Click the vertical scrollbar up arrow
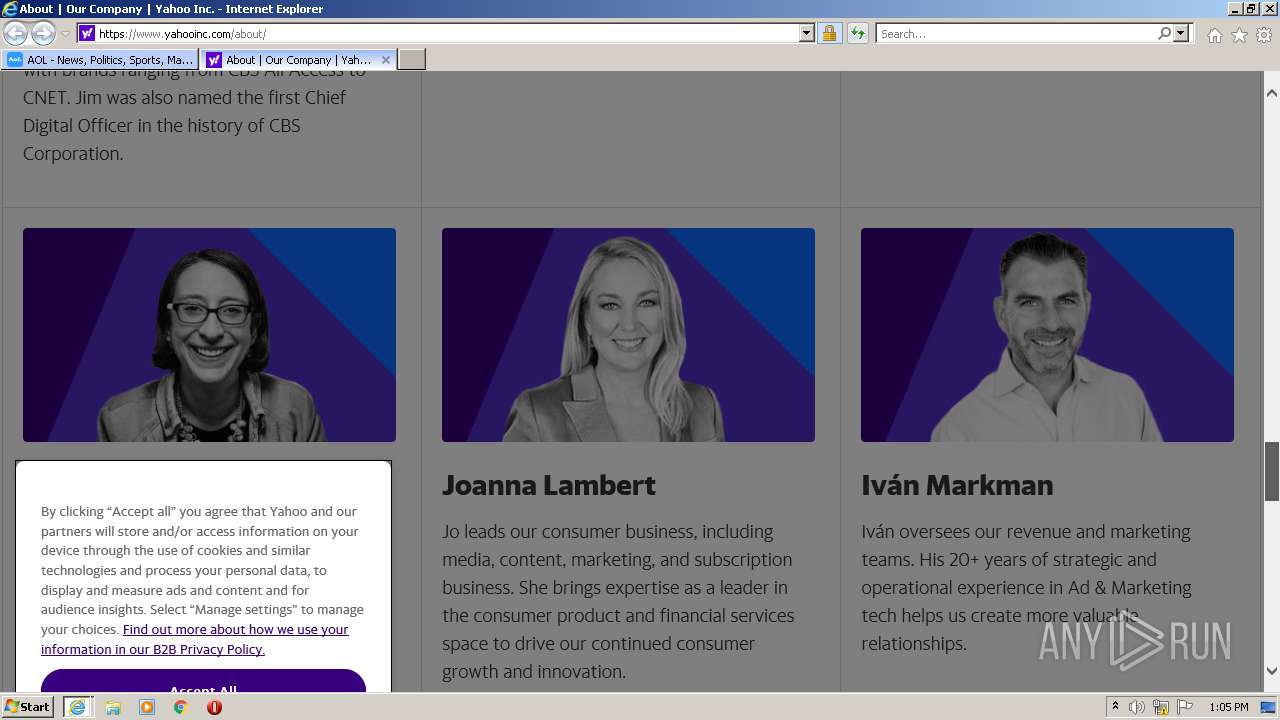 [x=1272, y=93]
